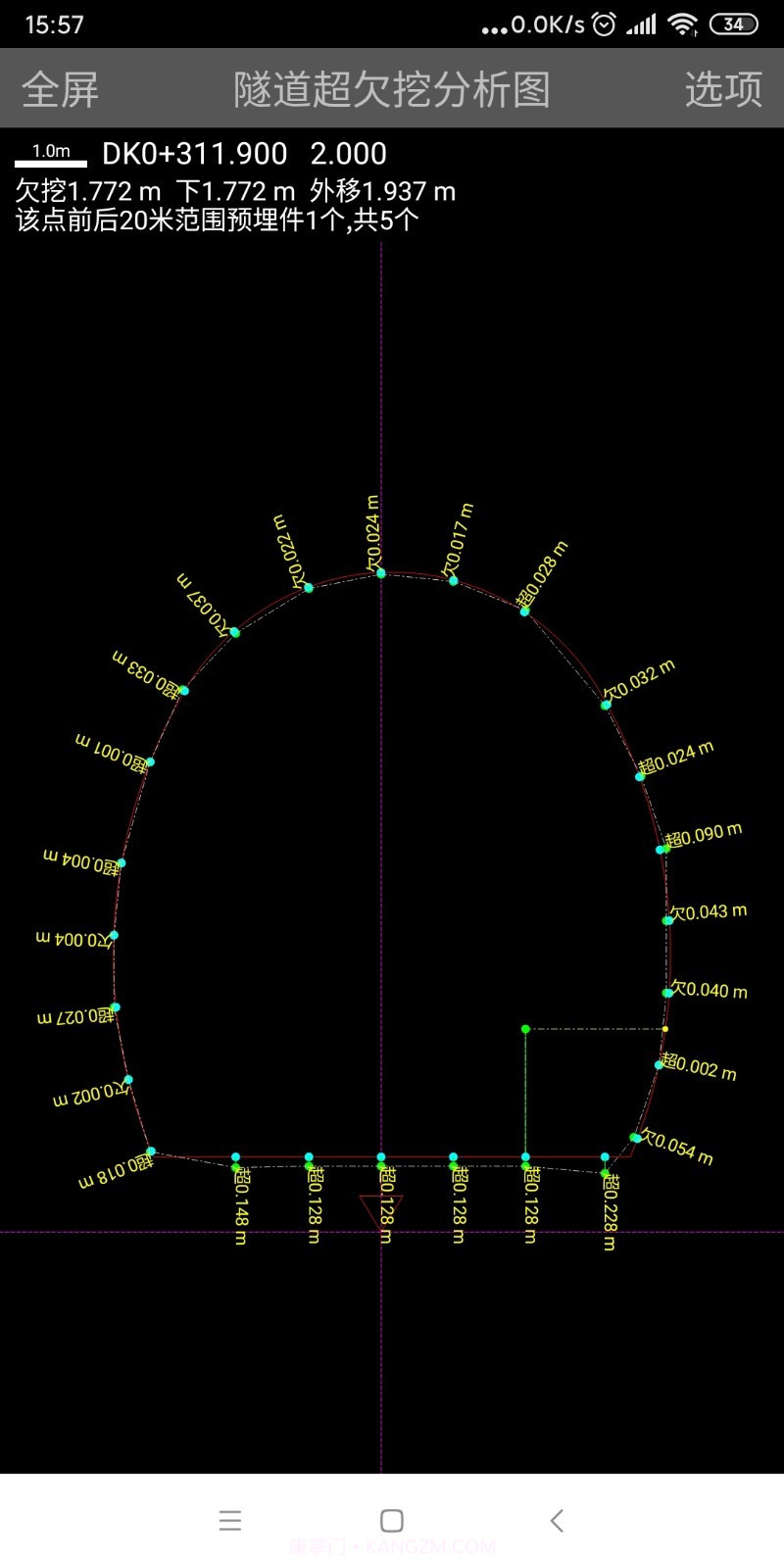Select the 超0.228 m floor point
This screenshot has width=784, height=1568.
605,1172
